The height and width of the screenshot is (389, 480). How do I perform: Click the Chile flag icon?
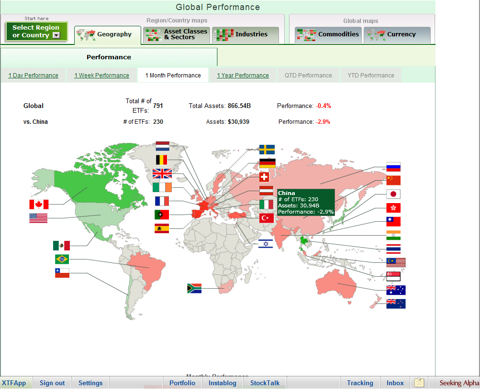(x=62, y=273)
